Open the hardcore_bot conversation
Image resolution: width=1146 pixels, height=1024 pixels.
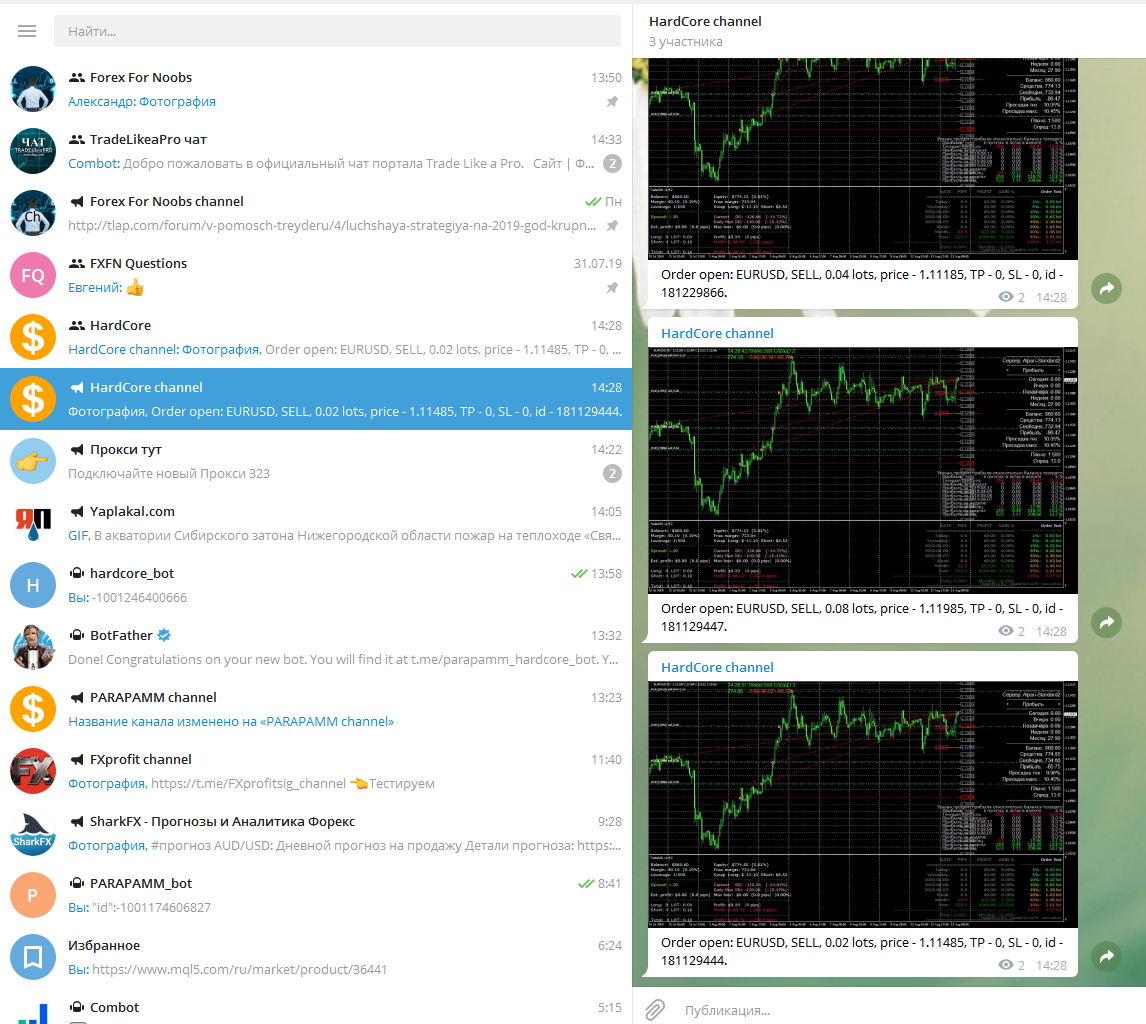point(316,585)
